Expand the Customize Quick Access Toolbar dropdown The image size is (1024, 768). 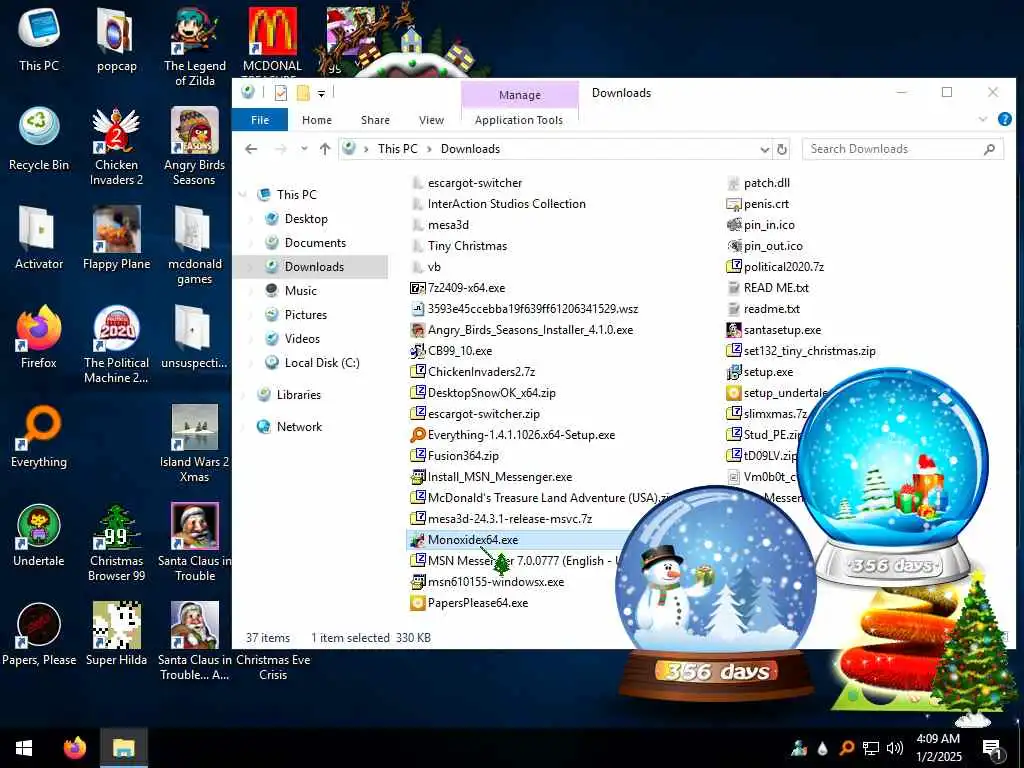321,93
